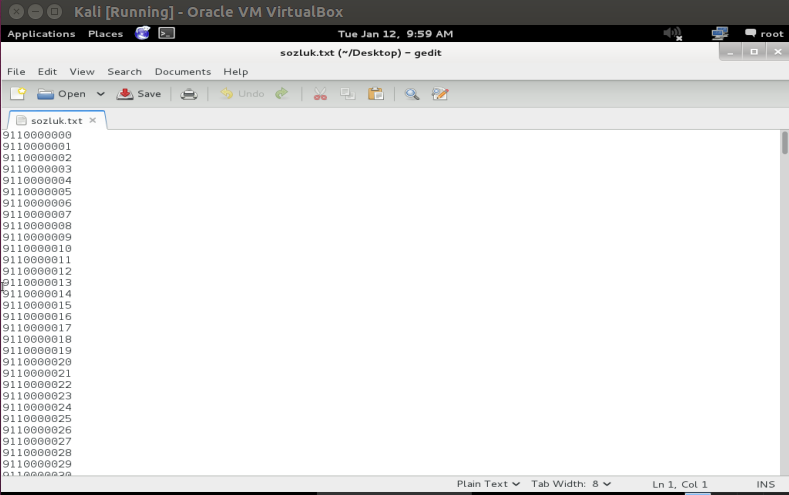Paste from clipboard icon
The image size is (789, 495).
click(375, 94)
